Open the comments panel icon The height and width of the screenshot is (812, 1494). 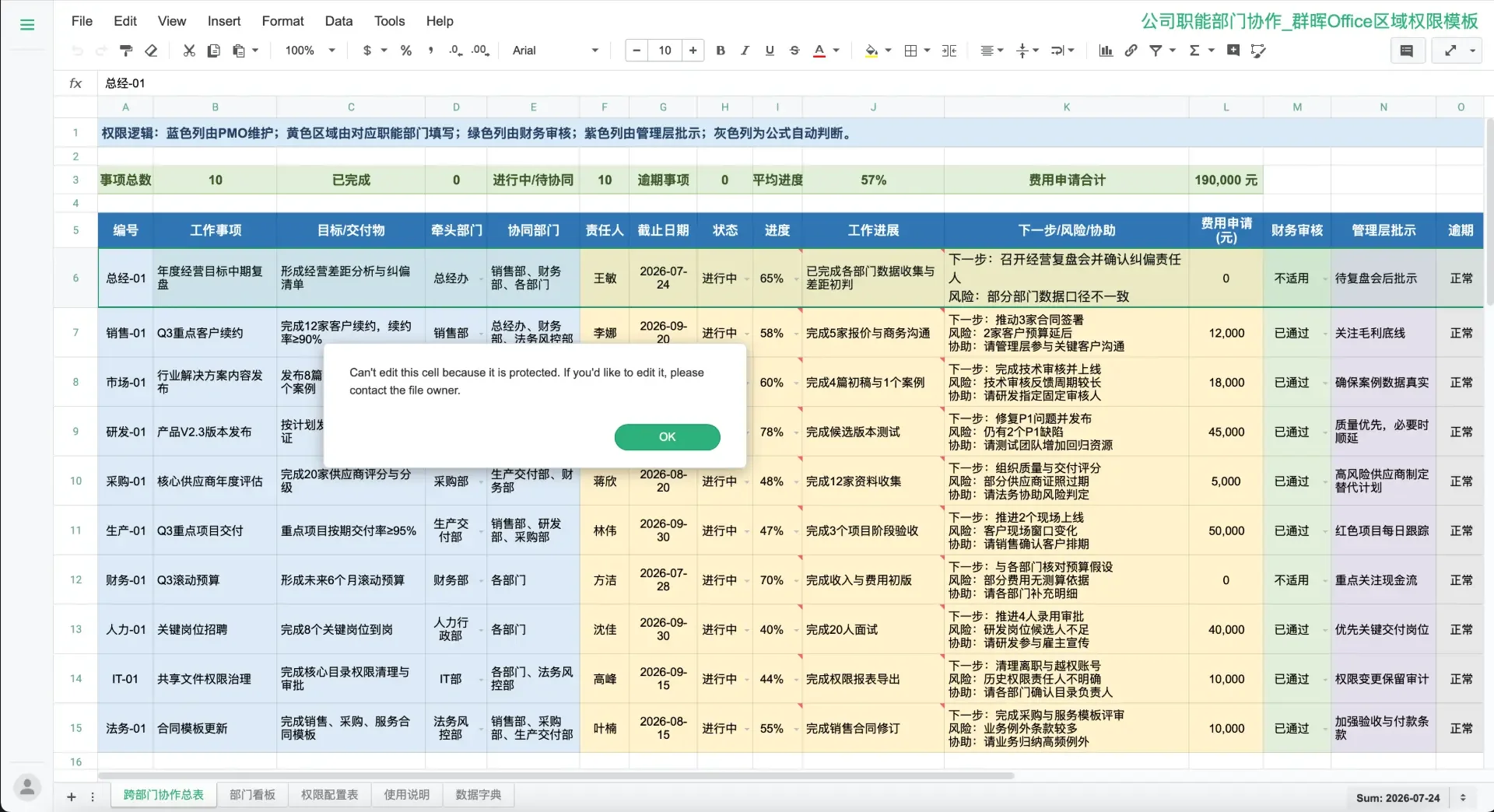pyautogui.click(x=1407, y=51)
